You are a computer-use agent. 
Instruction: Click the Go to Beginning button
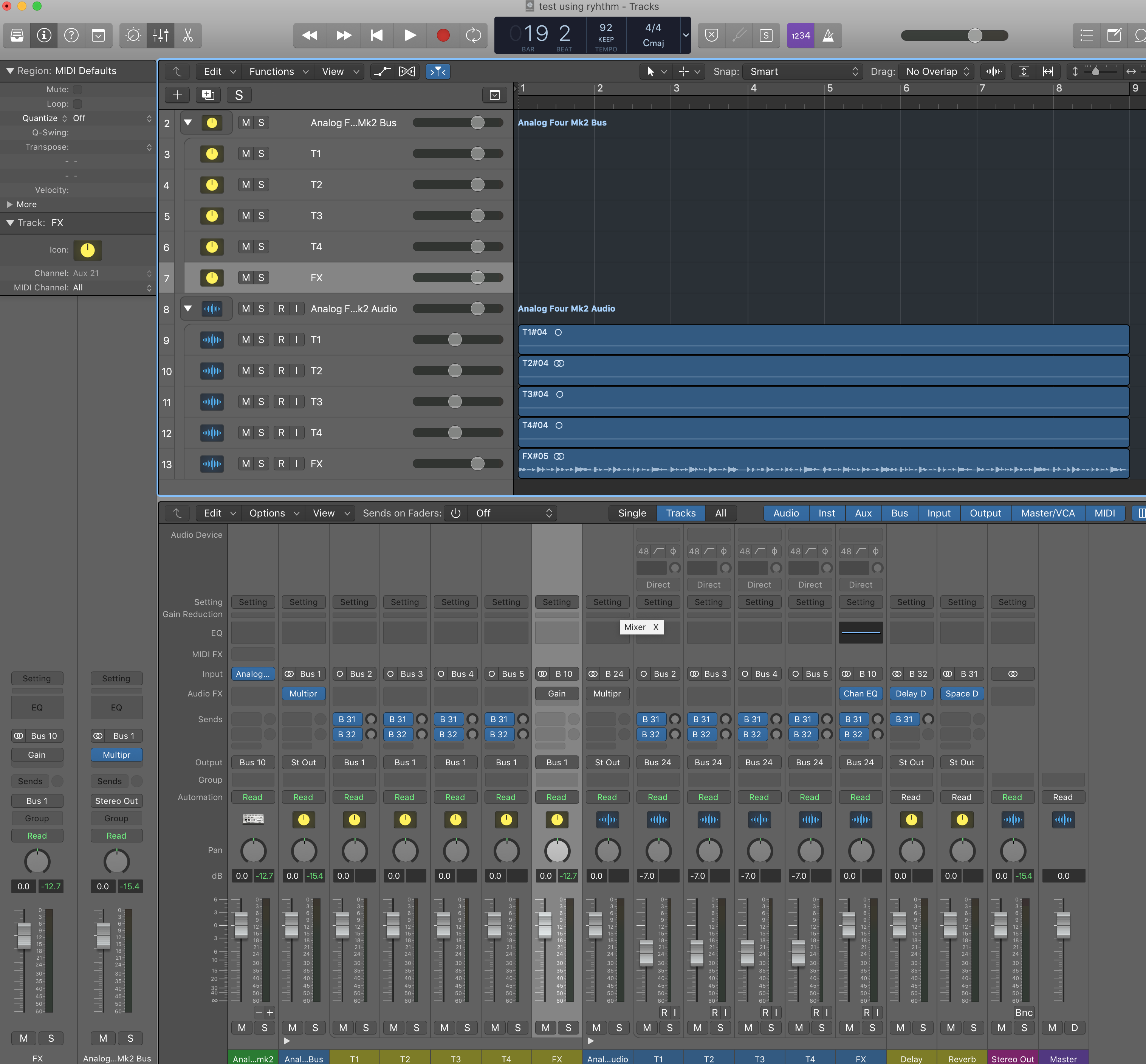tap(376, 36)
